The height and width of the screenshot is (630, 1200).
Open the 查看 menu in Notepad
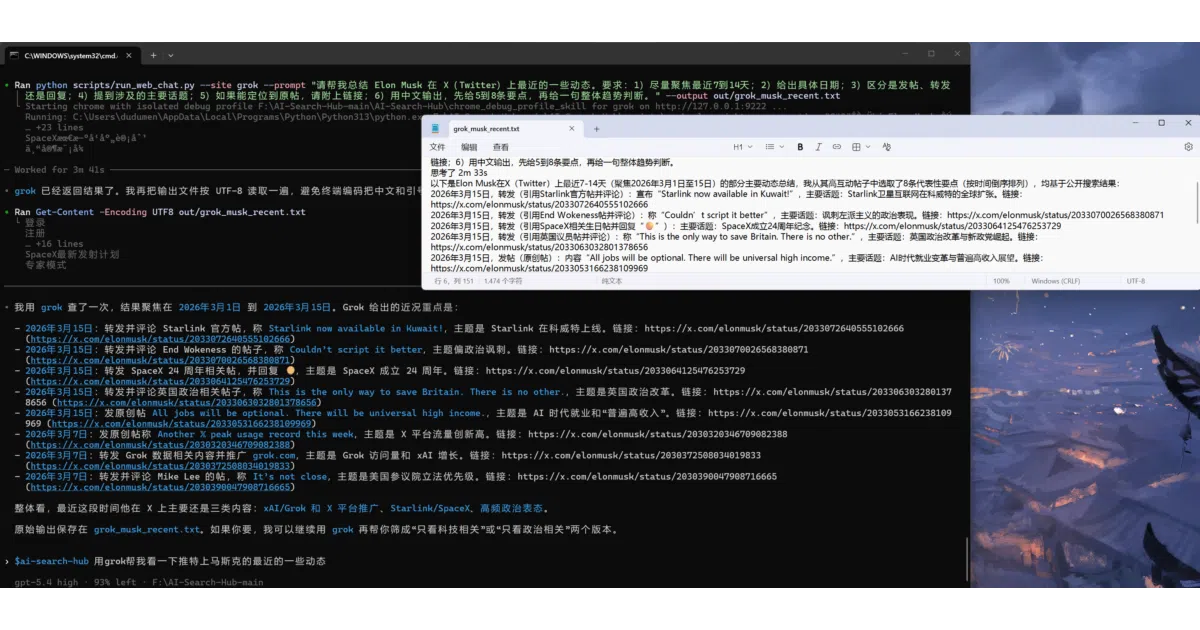pyautogui.click(x=500, y=147)
